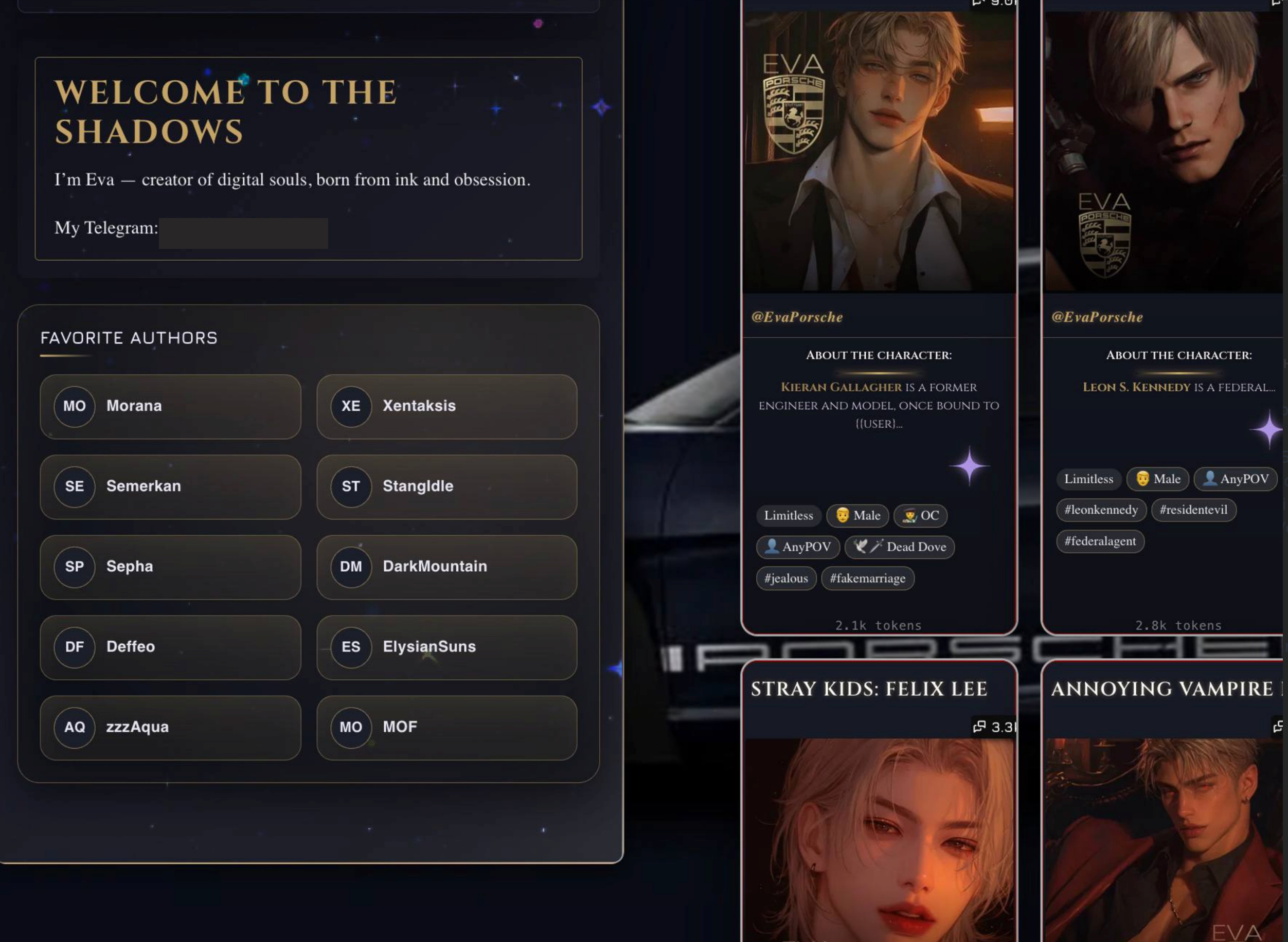Screen dimensions: 1288x942
Task: Click the DM avatar circle for DarkMountain
Action: pos(351,567)
